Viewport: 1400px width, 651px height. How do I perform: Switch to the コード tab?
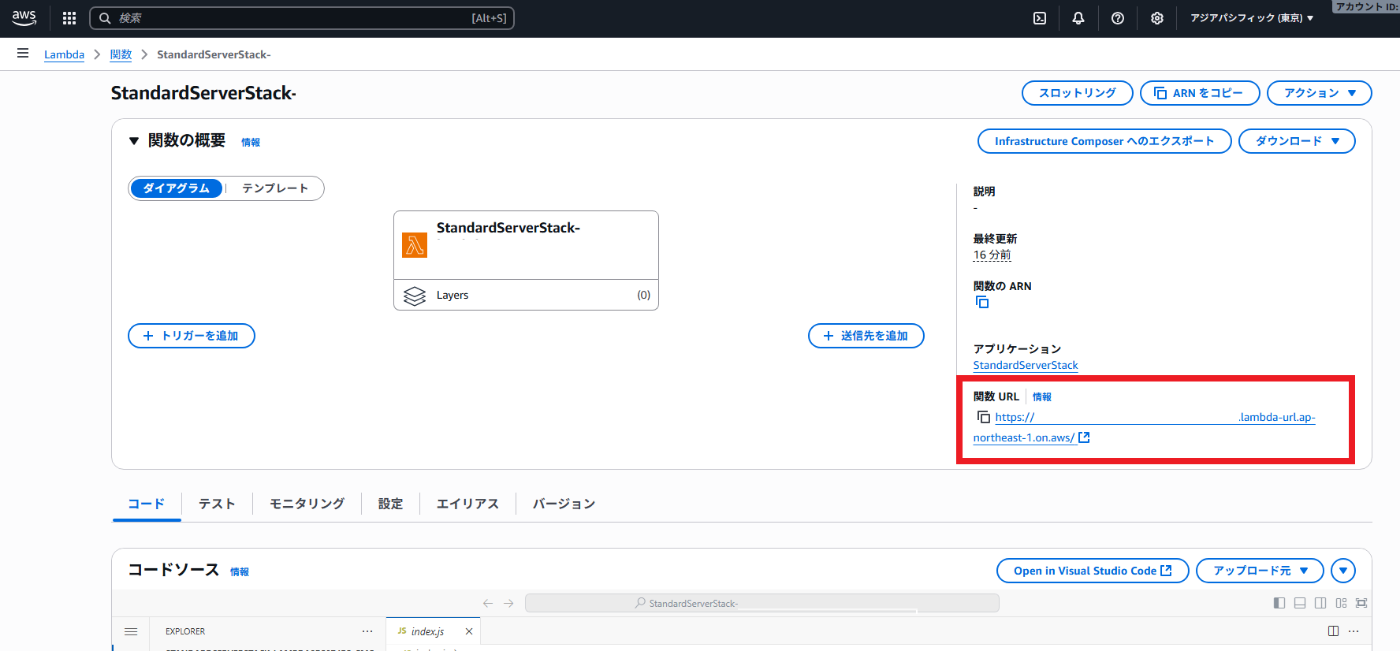tap(146, 504)
